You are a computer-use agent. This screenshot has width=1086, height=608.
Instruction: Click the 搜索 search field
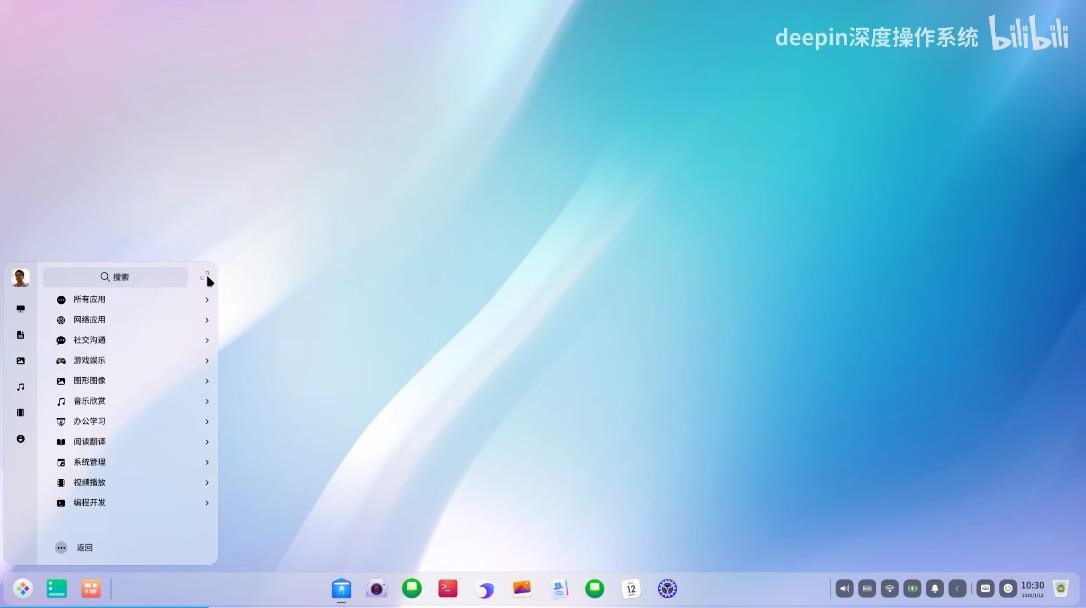[115, 277]
